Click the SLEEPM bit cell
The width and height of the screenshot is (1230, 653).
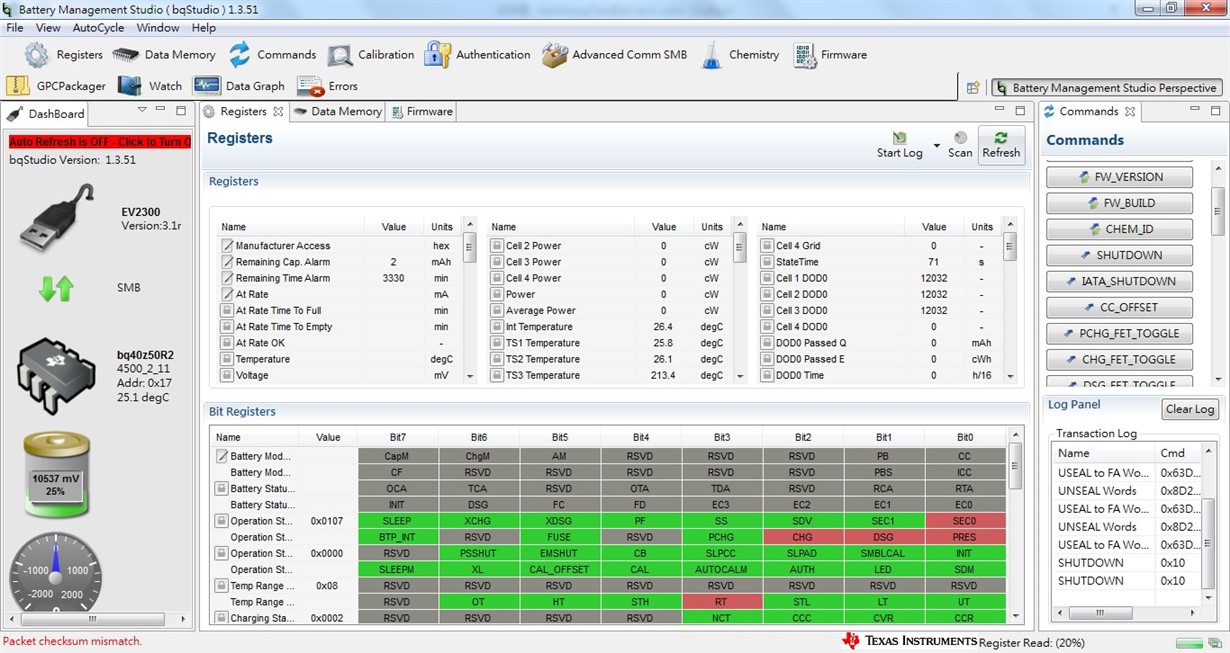click(397, 570)
